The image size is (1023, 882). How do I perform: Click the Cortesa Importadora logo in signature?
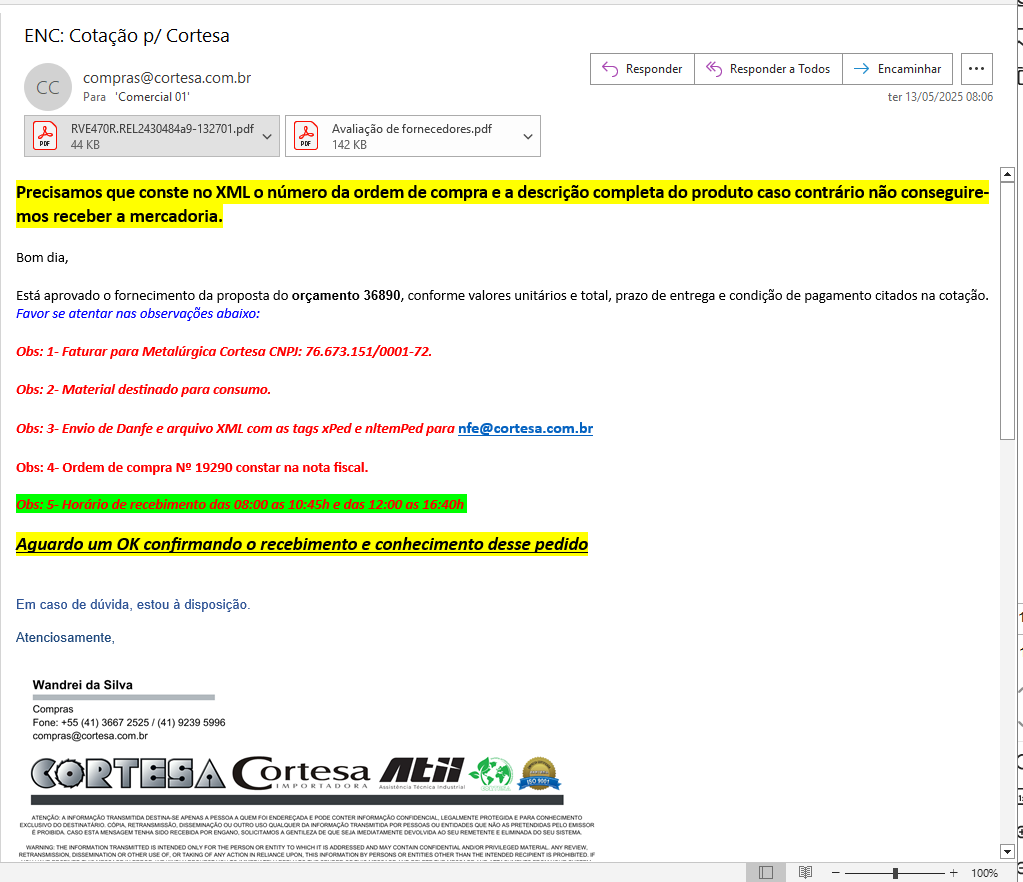pyautogui.click(x=301, y=773)
